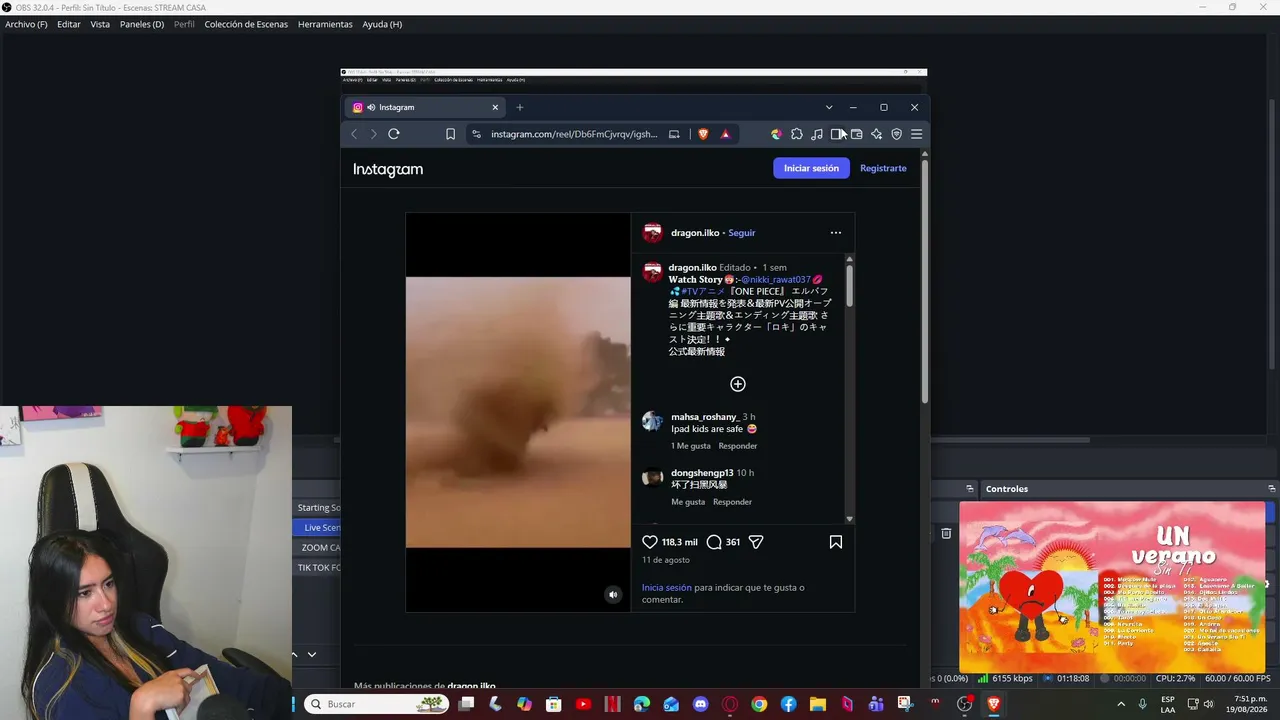Viewport: 1280px width, 720px height.
Task: Save the reel with the bookmark icon
Action: click(x=836, y=542)
